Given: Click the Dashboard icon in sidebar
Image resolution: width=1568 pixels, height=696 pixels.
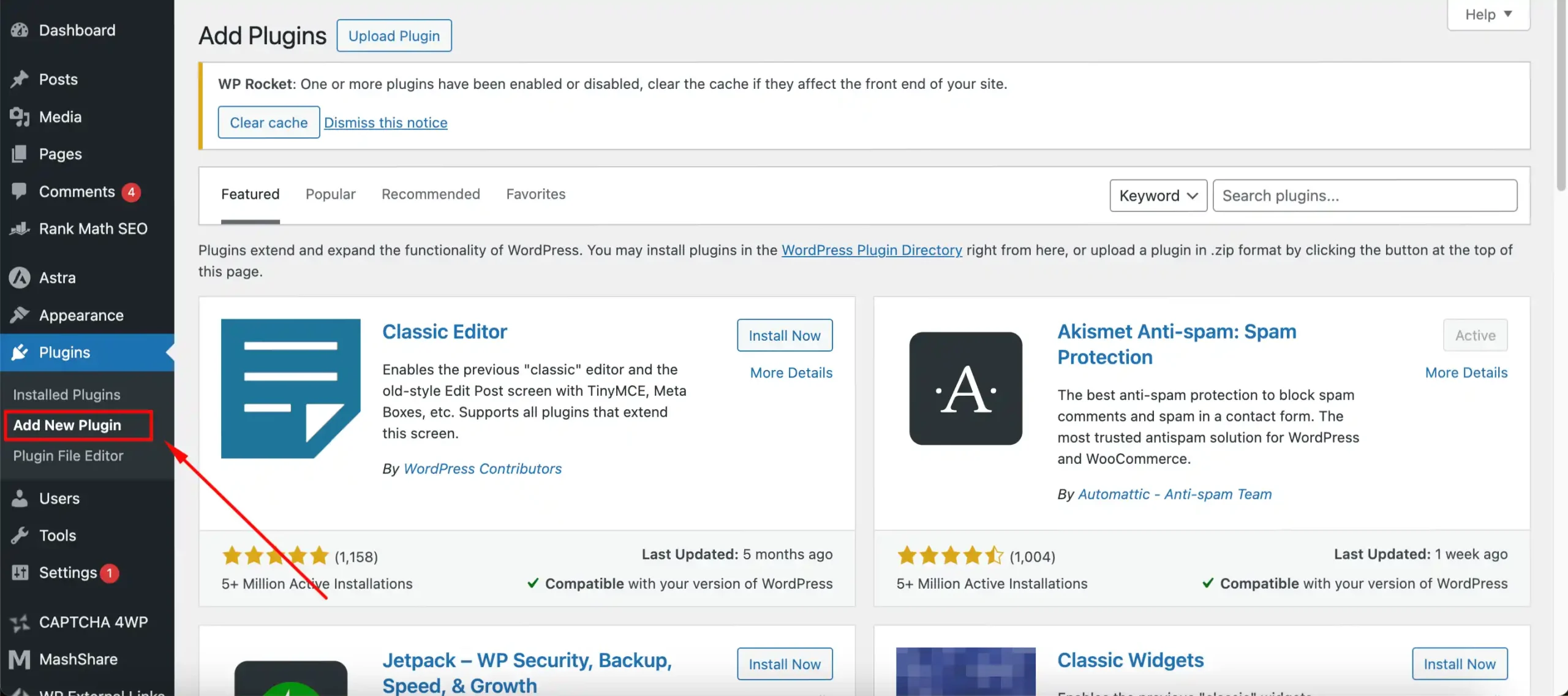Looking at the screenshot, I should [19, 30].
